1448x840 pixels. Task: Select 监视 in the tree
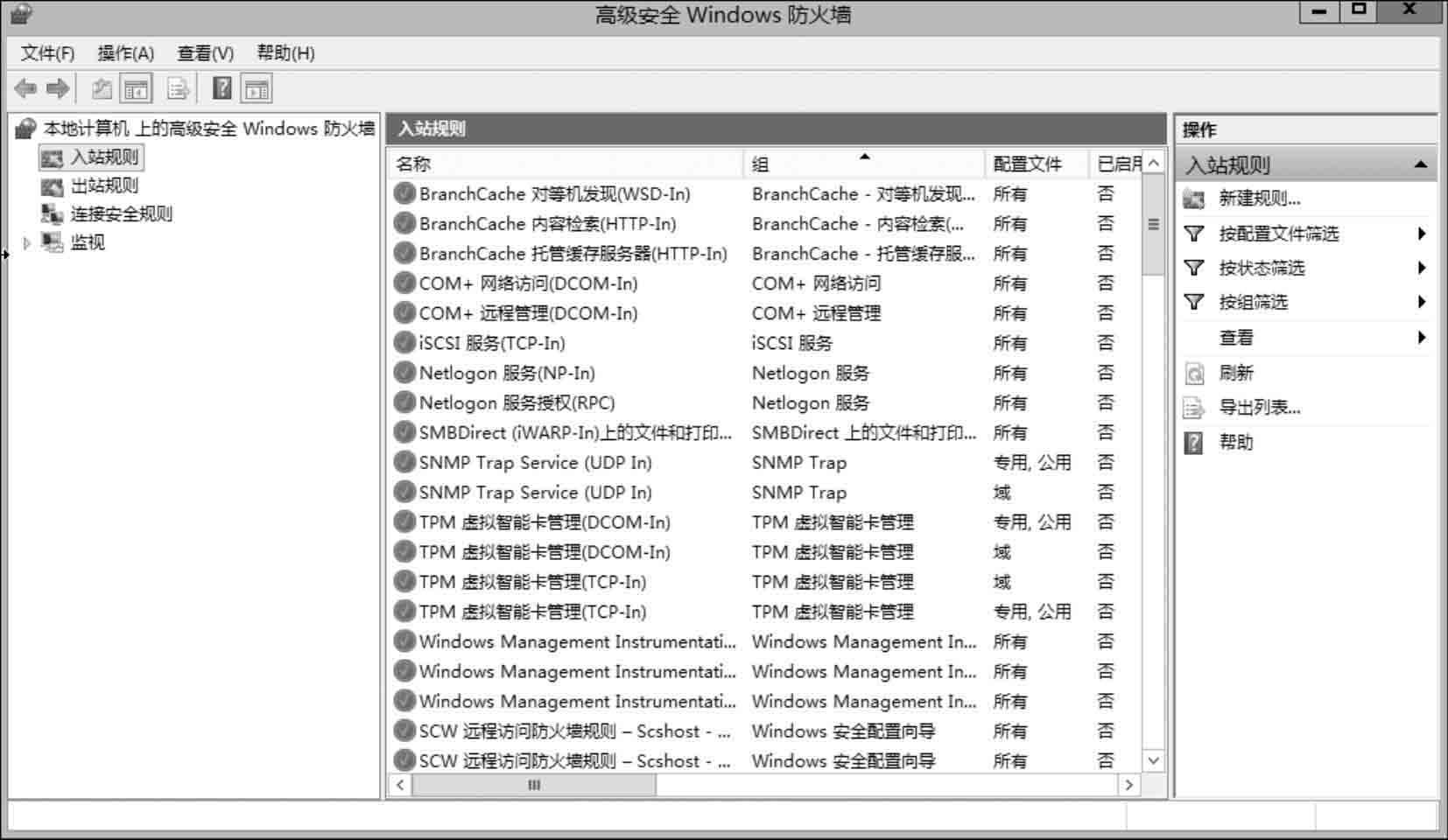(x=88, y=242)
